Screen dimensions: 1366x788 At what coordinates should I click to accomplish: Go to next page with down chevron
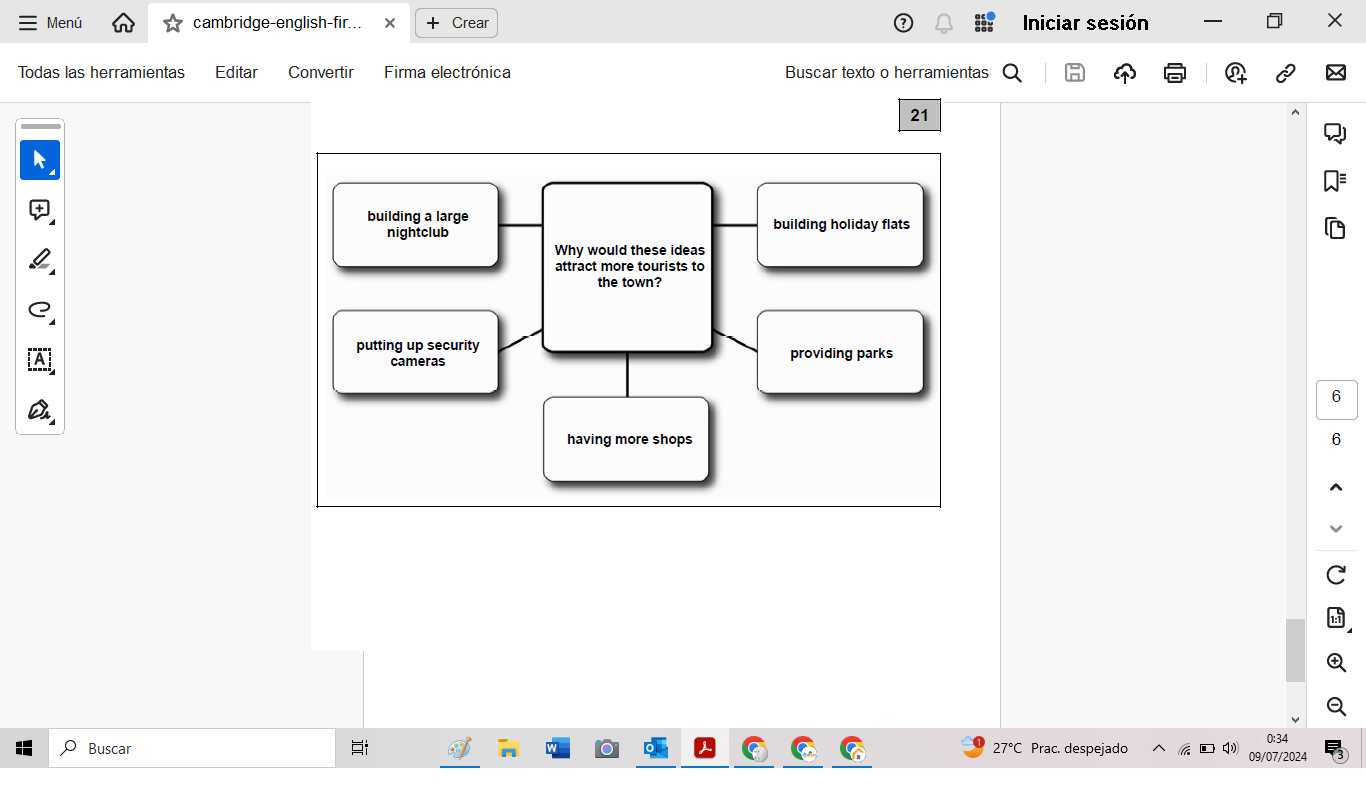pos(1336,528)
